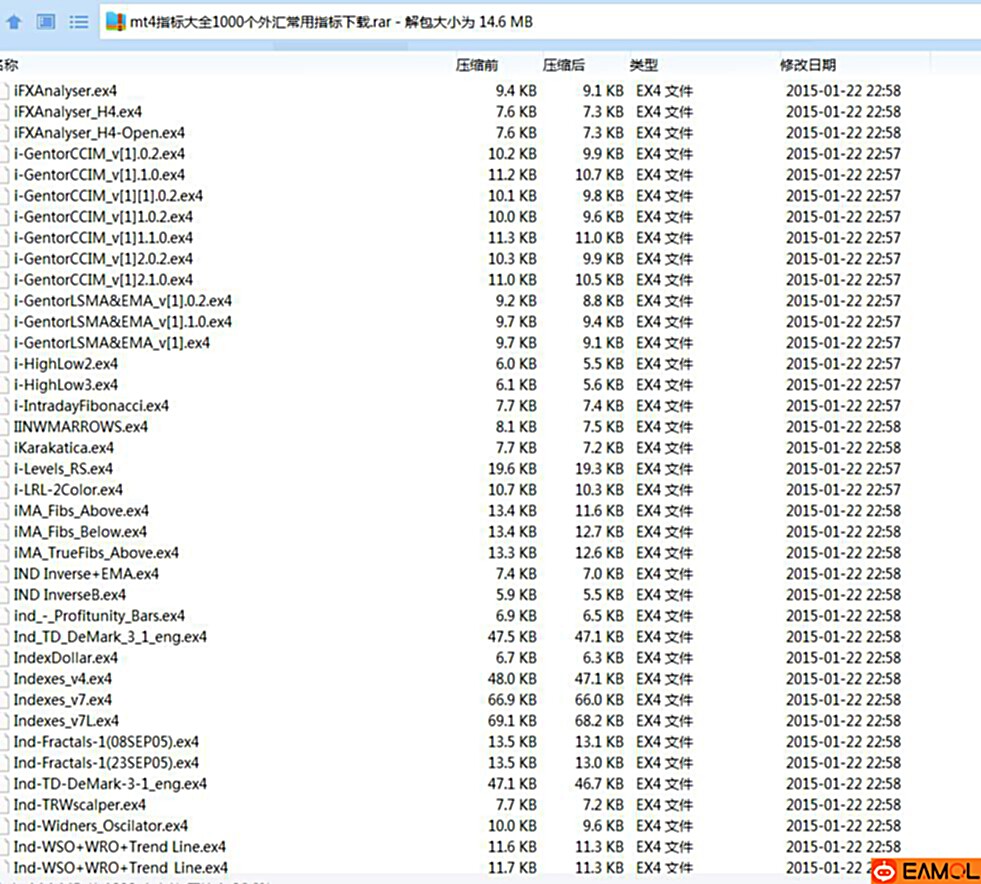981x884 pixels.
Task: Select file IINWMARROWS.ex4
Action: (x=81, y=427)
